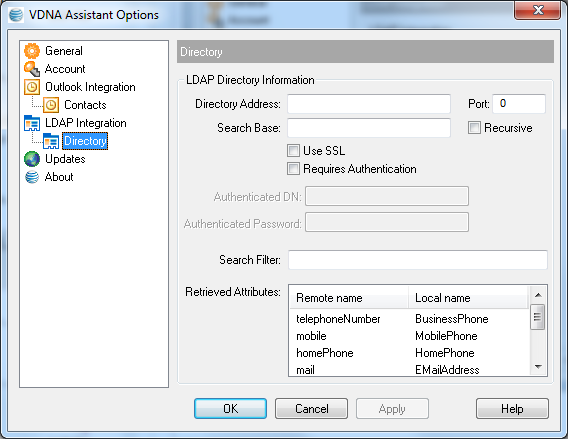Select LDAP Integration in the tree
Image resolution: width=568 pixels, height=439 pixels.
point(85,123)
